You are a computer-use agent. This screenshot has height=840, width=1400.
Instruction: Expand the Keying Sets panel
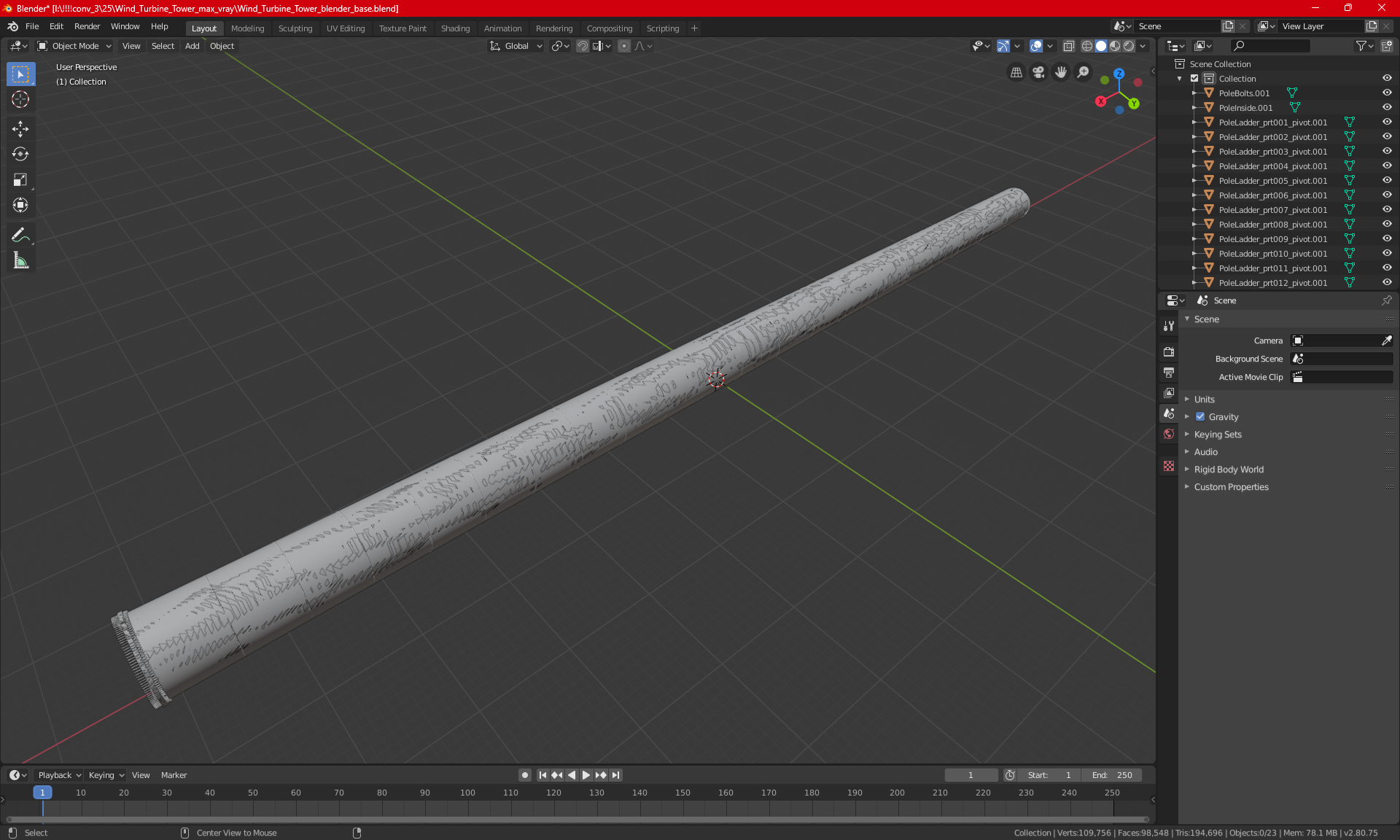tap(1217, 435)
